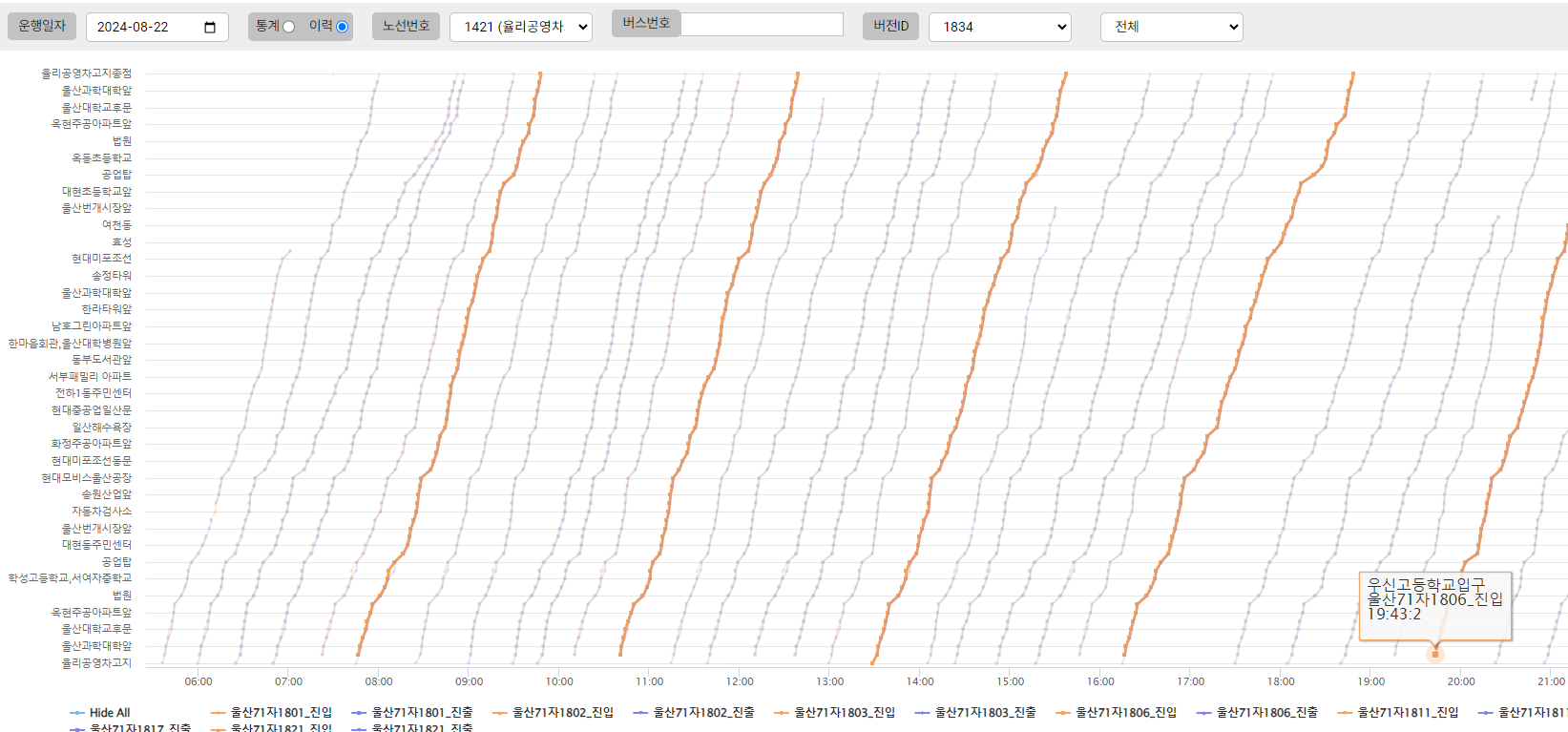Image resolution: width=1568 pixels, height=732 pixels.
Task: Select the 통계 radio button
Action: (288, 27)
